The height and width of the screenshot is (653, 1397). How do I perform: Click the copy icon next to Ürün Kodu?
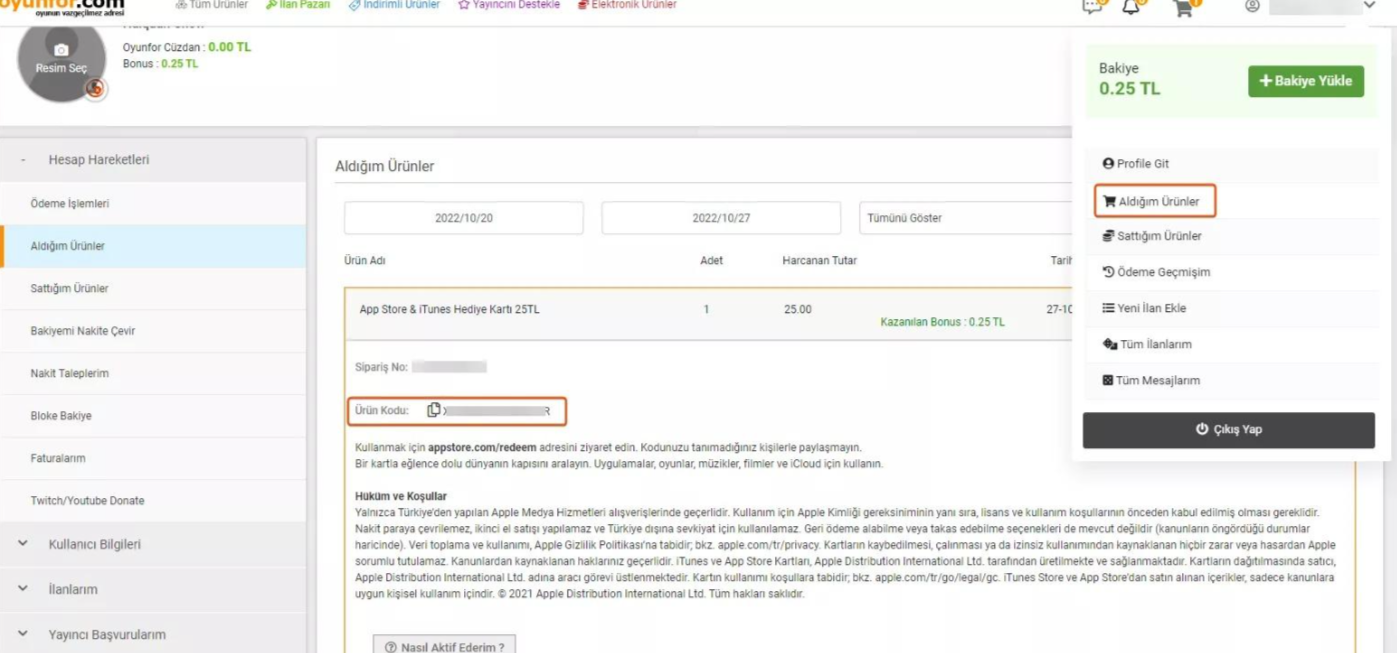point(434,410)
